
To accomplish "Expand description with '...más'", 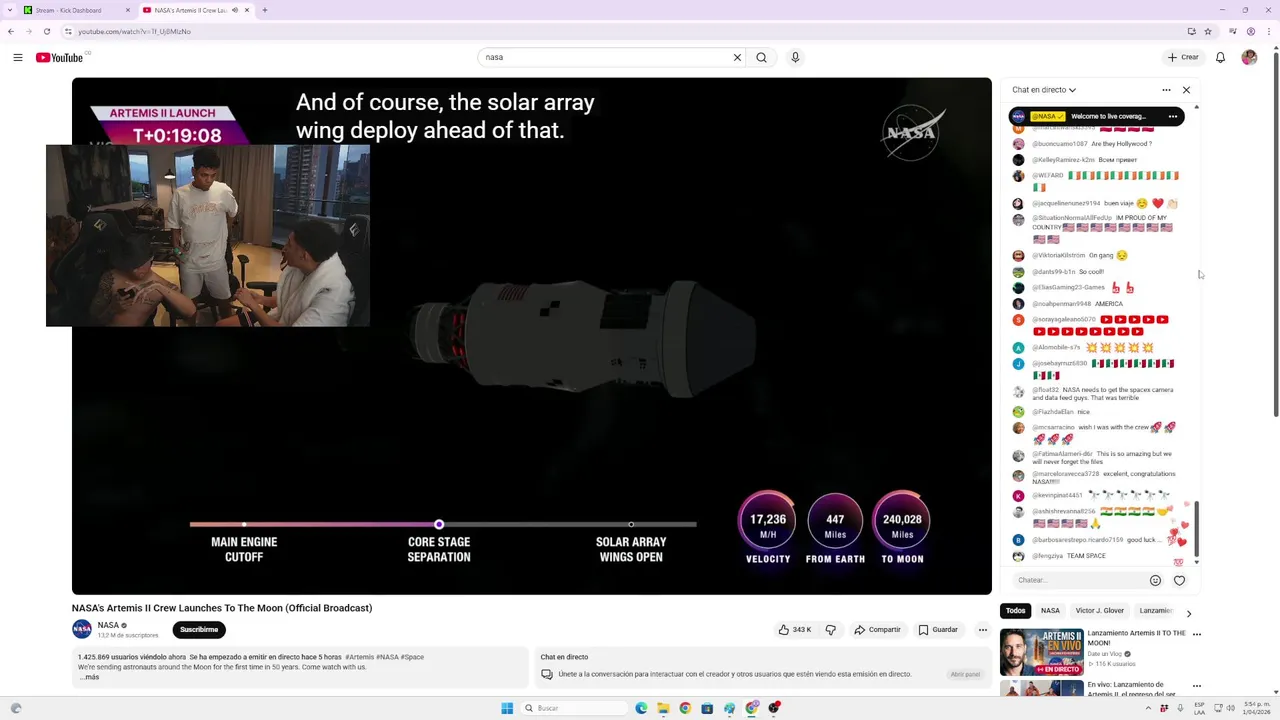I will pyautogui.click(x=89, y=677).
